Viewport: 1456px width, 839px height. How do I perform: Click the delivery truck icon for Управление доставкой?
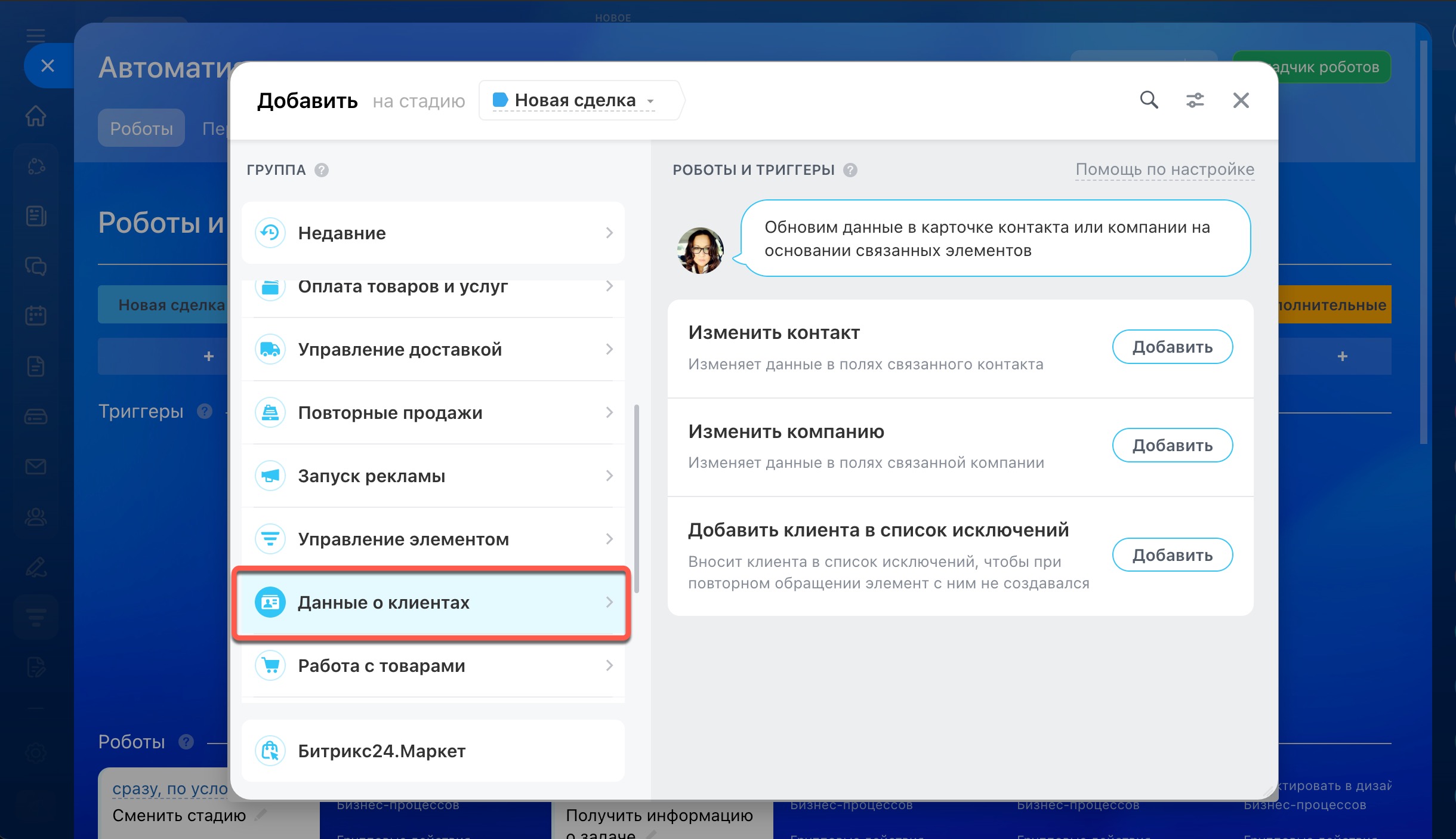(x=270, y=349)
